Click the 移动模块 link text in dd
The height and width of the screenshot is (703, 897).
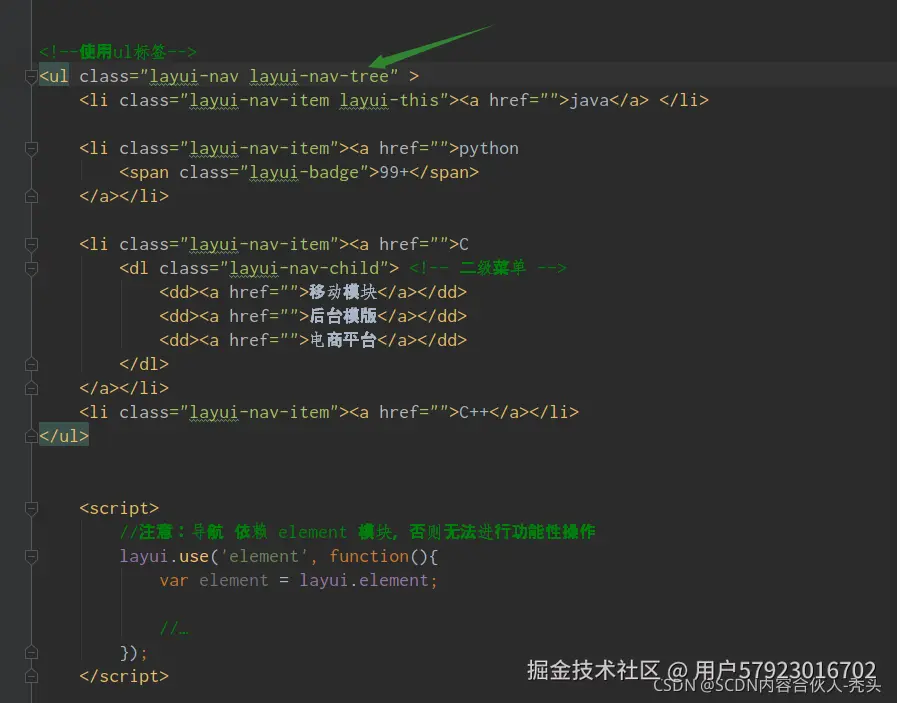point(343,292)
